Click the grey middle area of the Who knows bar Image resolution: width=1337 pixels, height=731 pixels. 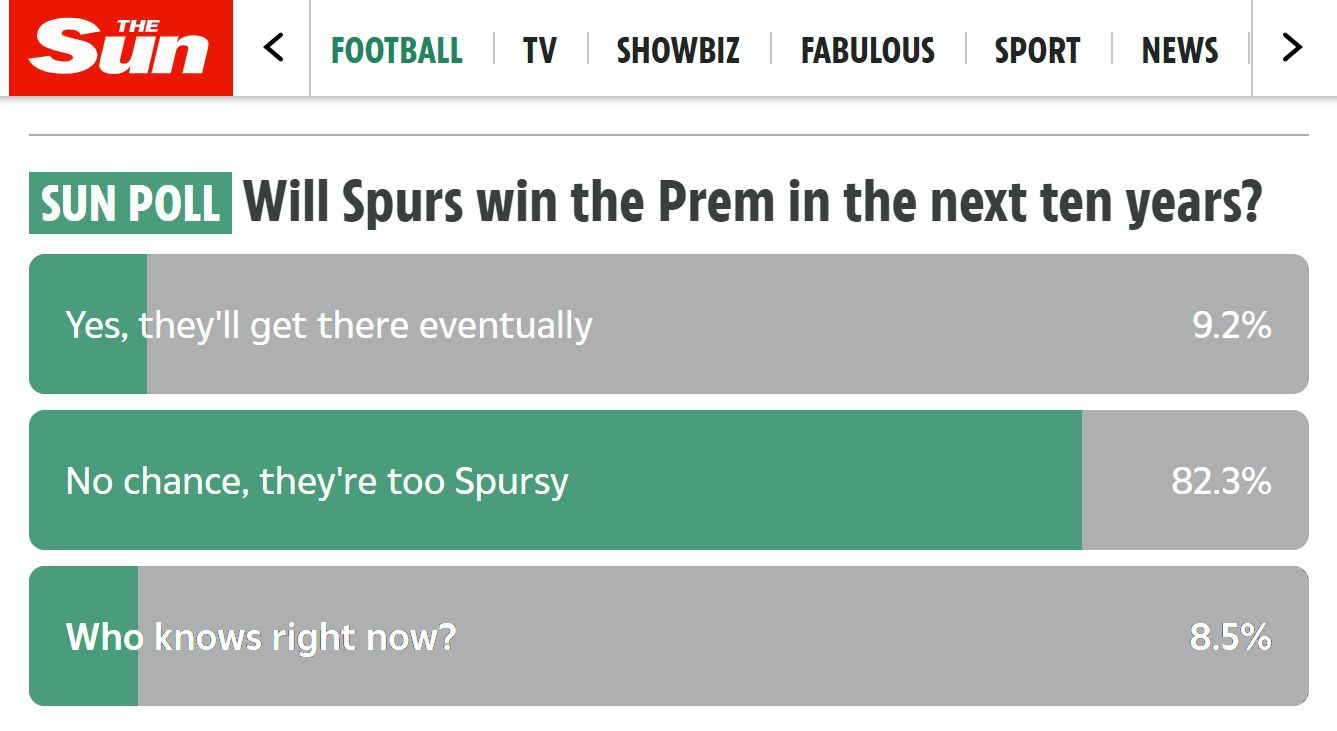pyautogui.click(x=800, y=637)
